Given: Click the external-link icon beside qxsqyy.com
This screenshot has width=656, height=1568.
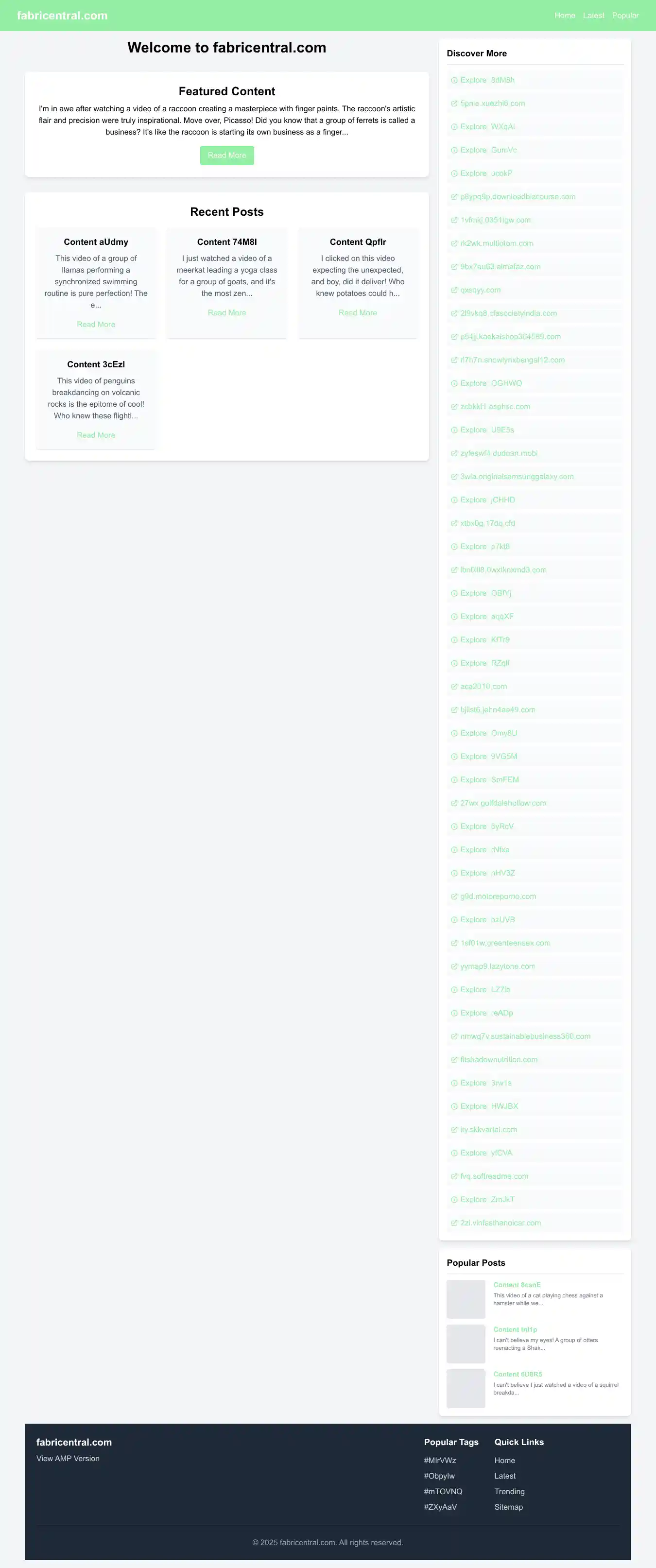Looking at the screenshot, I should tap(454, 291).
